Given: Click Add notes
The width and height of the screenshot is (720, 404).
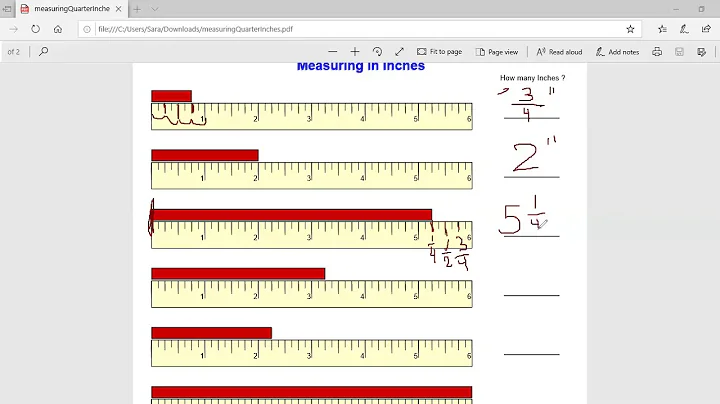Looking at the screenshot, I should pyautogui.click(x=617, y=51).
